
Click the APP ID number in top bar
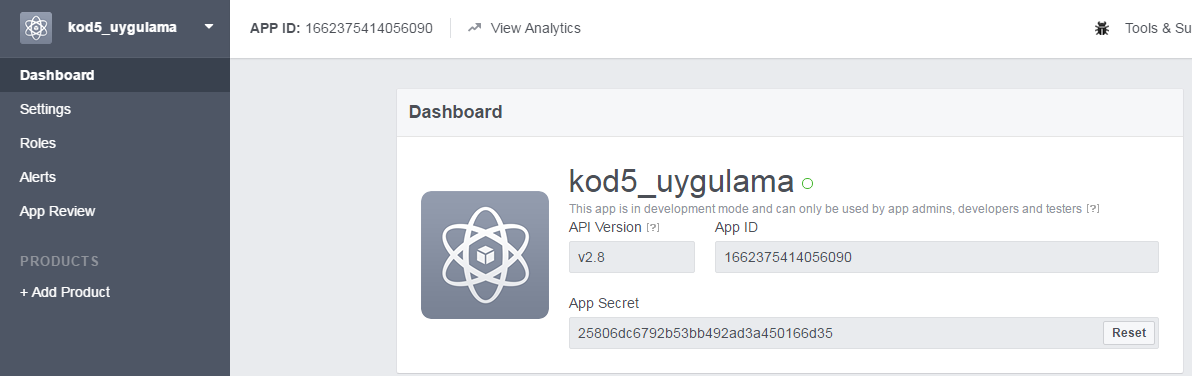point(369,28)
